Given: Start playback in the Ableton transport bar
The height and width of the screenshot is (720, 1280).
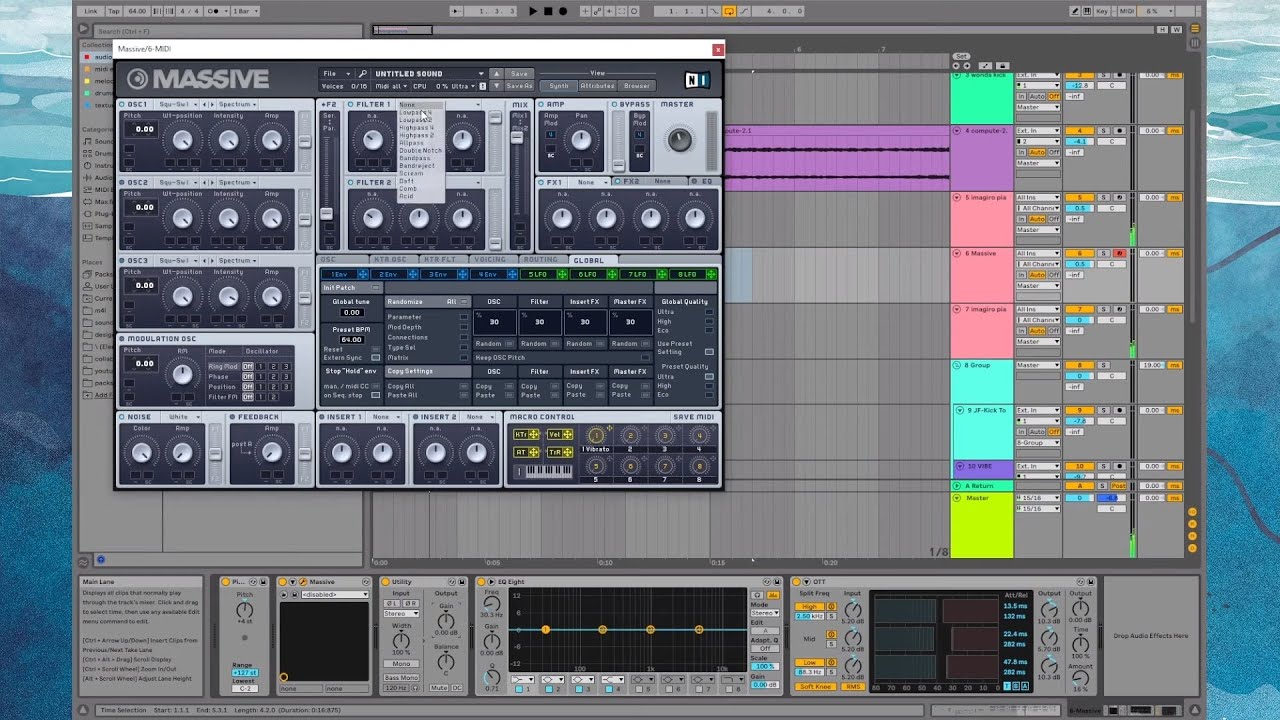Looking at the screenshot, I should click(x=533, y=11).
